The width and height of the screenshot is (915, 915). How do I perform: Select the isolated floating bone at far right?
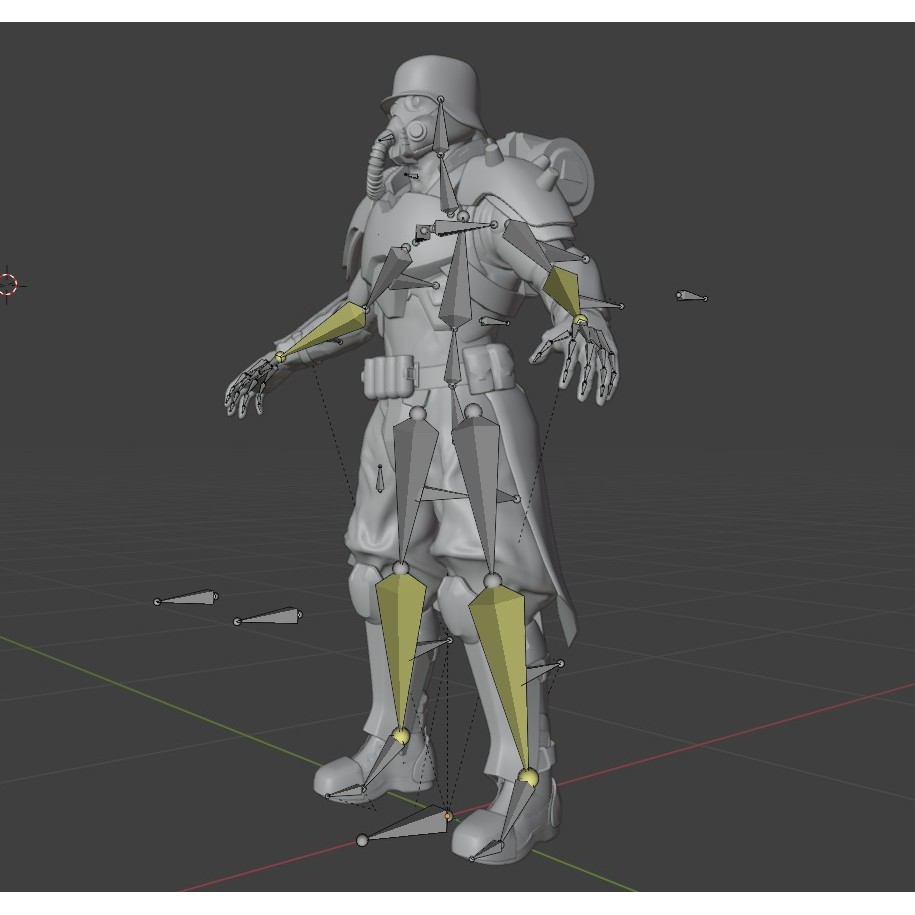tap(692, 296)
